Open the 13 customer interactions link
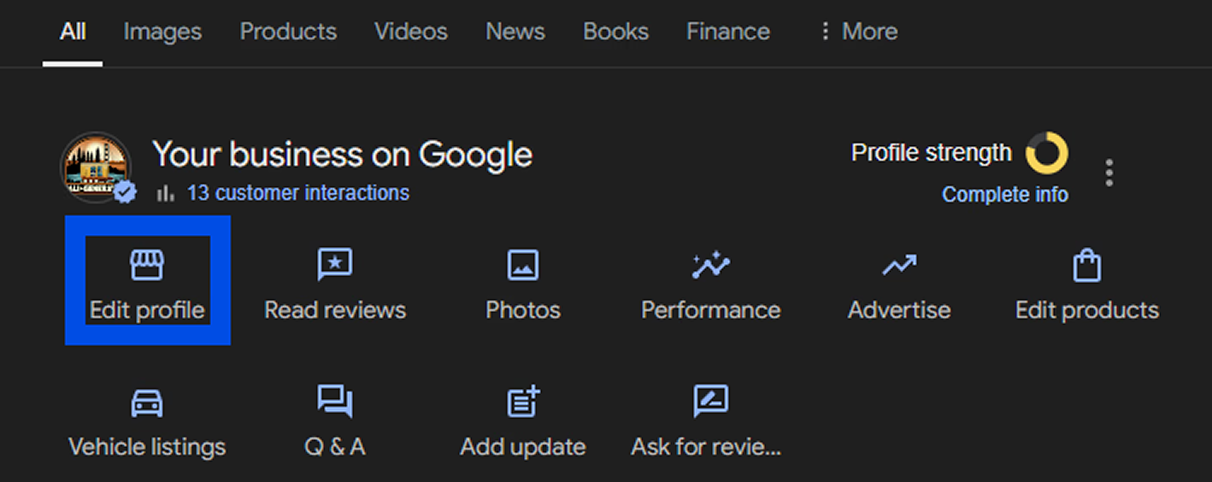This screenshot has width=1212, height=482. (x=297, y=193)
